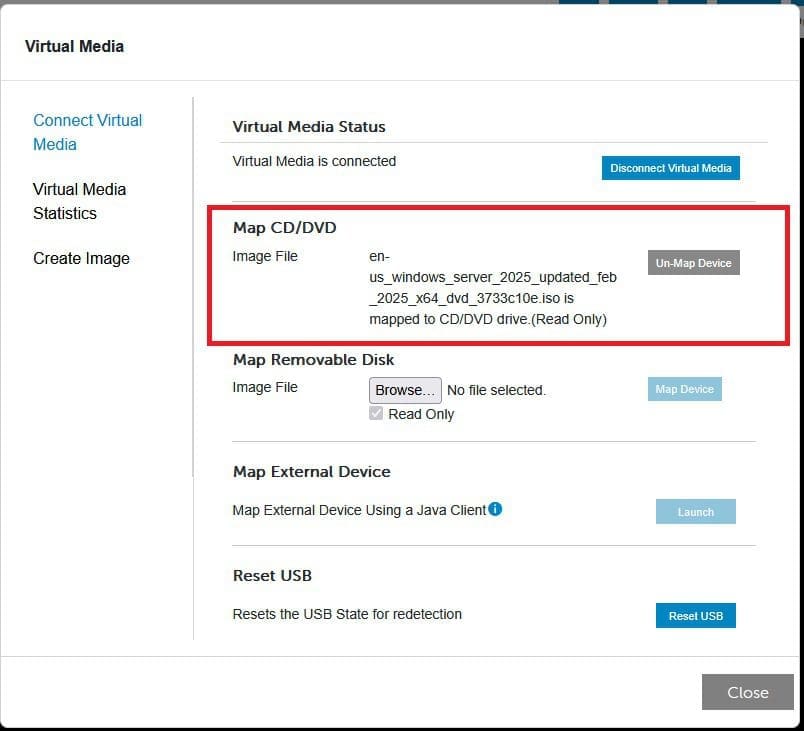Select the Map Removable Disk heading

313,360
